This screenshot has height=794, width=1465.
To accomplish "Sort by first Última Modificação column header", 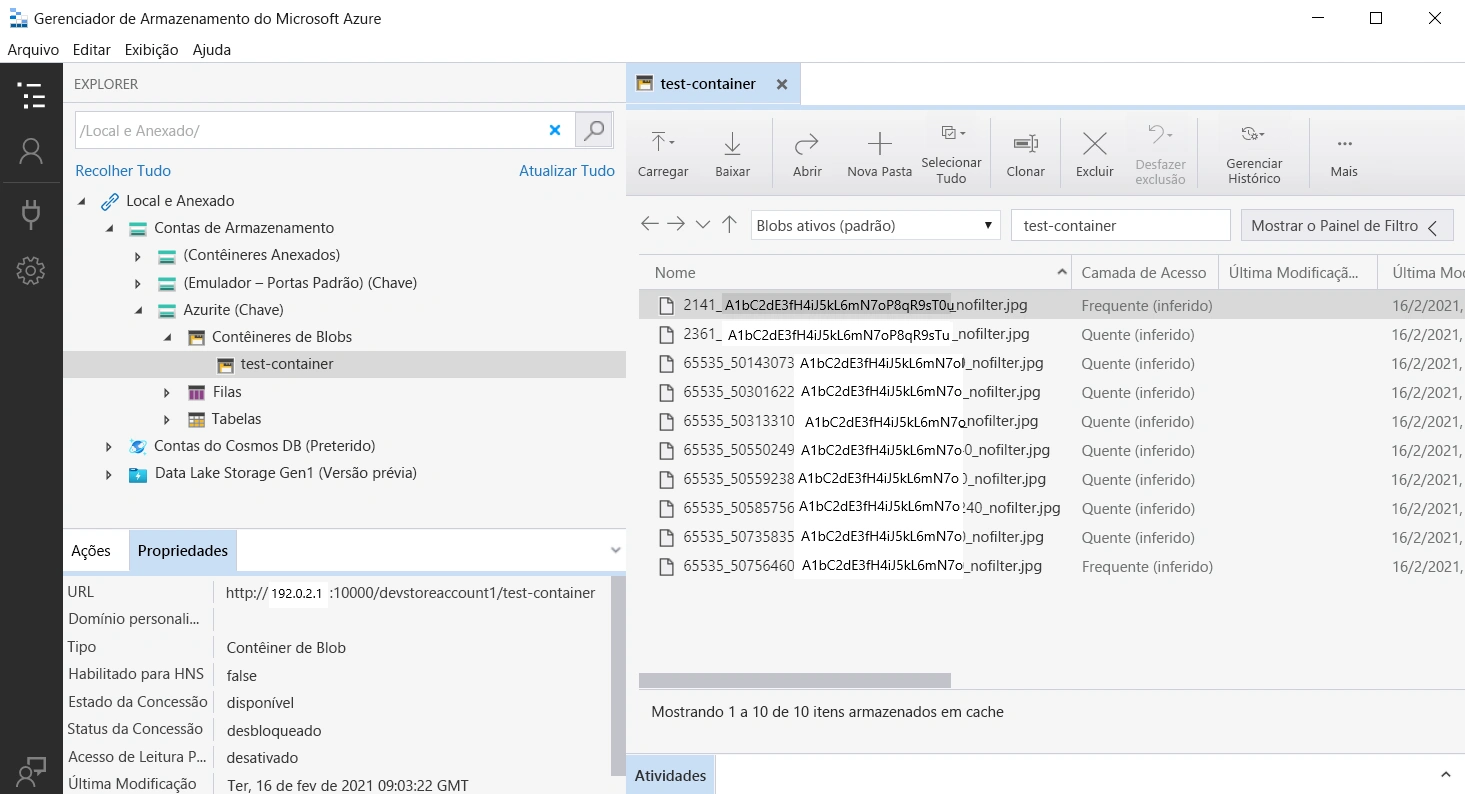I will 1297,272.
